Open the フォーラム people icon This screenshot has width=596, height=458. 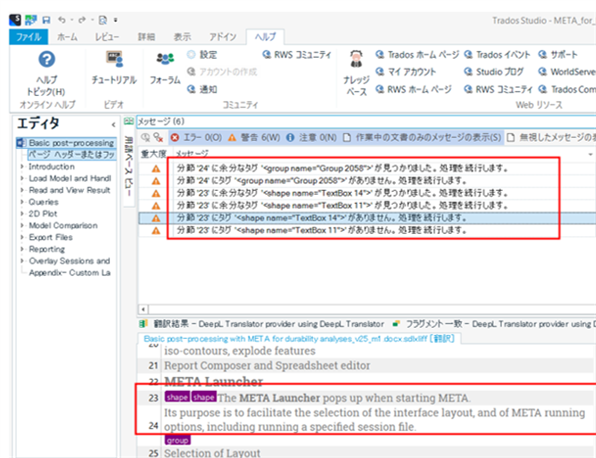click(165, 59)
